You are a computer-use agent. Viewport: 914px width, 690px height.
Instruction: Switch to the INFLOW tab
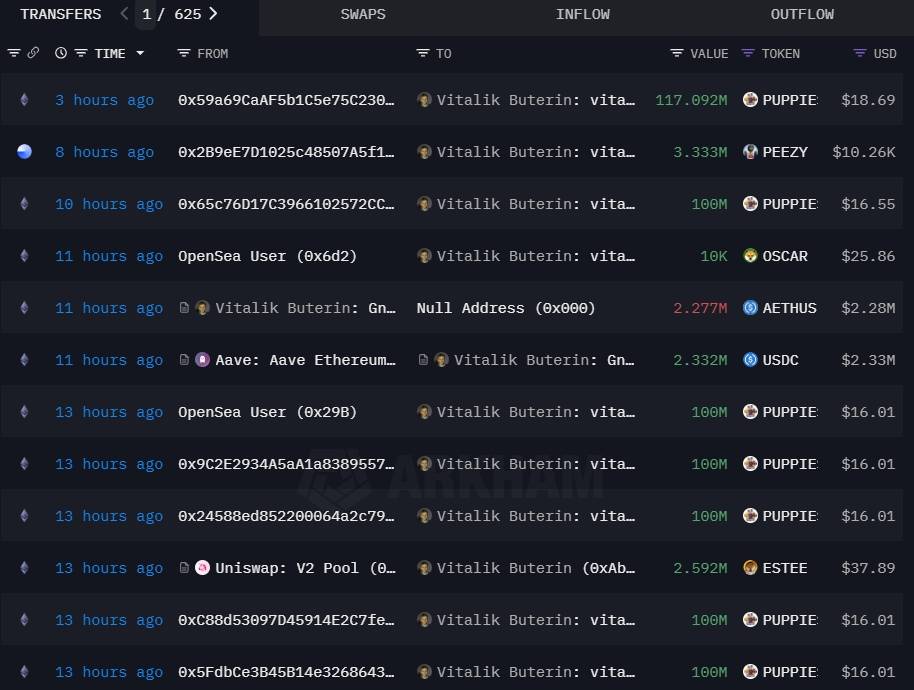tap(582, 14)
